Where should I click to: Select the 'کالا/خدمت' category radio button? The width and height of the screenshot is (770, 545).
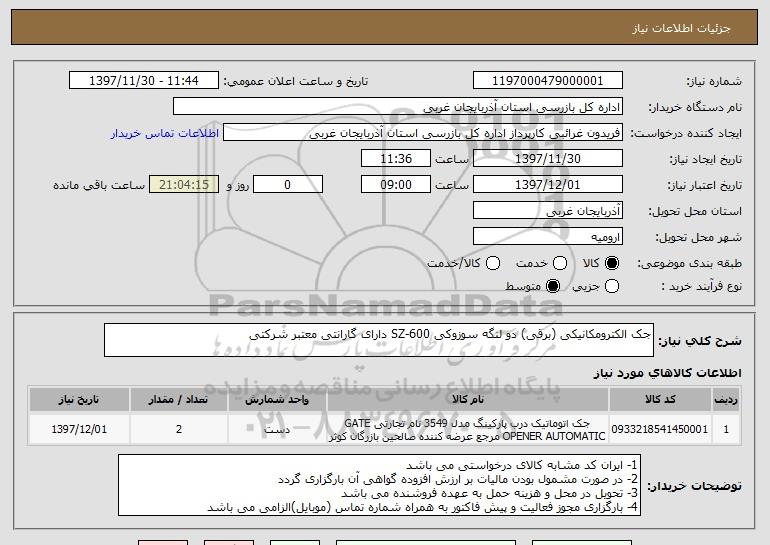click(x=493, y=263)
